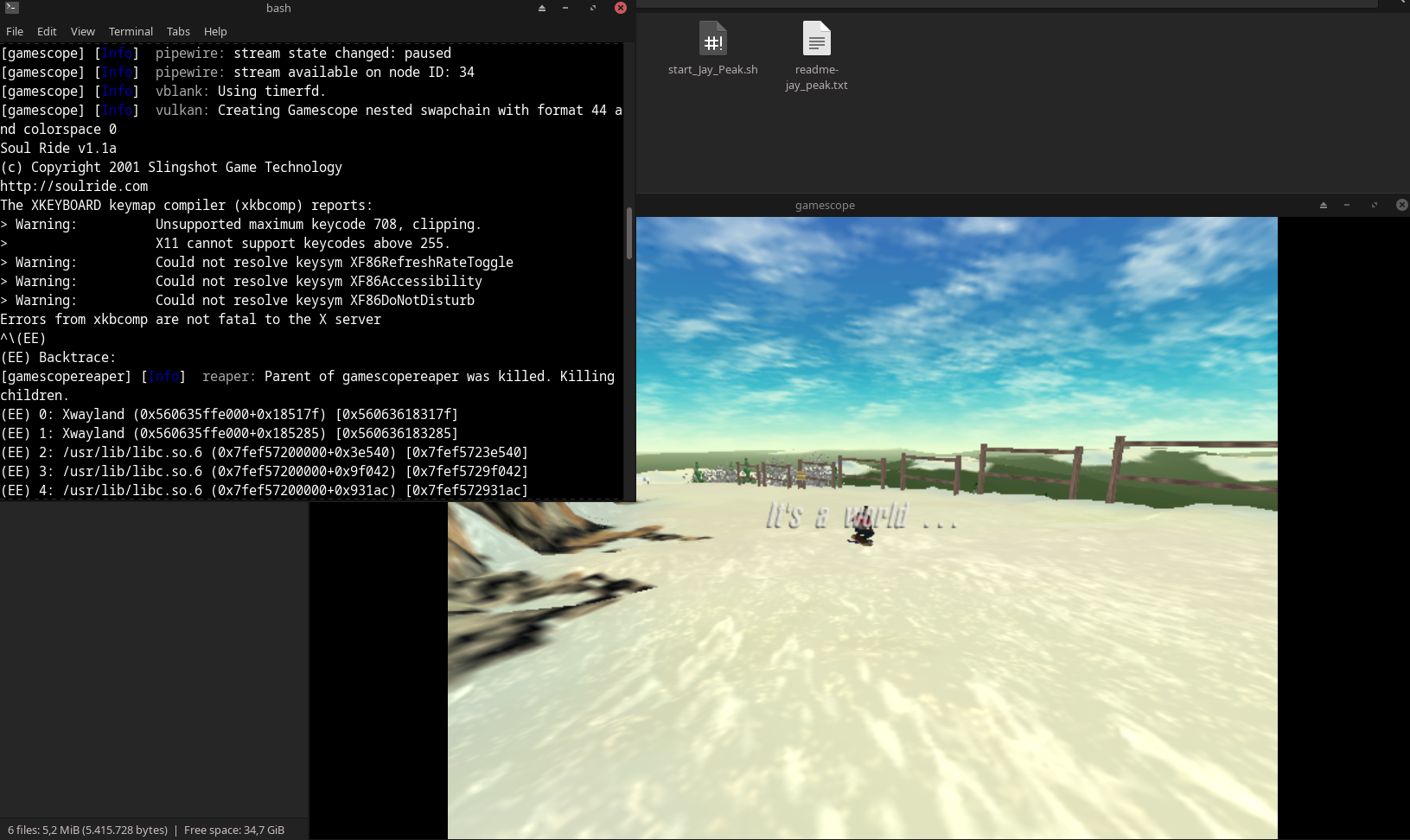This screenshot has width=1410, height=840.
Task: Click backtrace line "(EE) 2: /usr/lib/libc.so.6"
Action: pos(265,452)
